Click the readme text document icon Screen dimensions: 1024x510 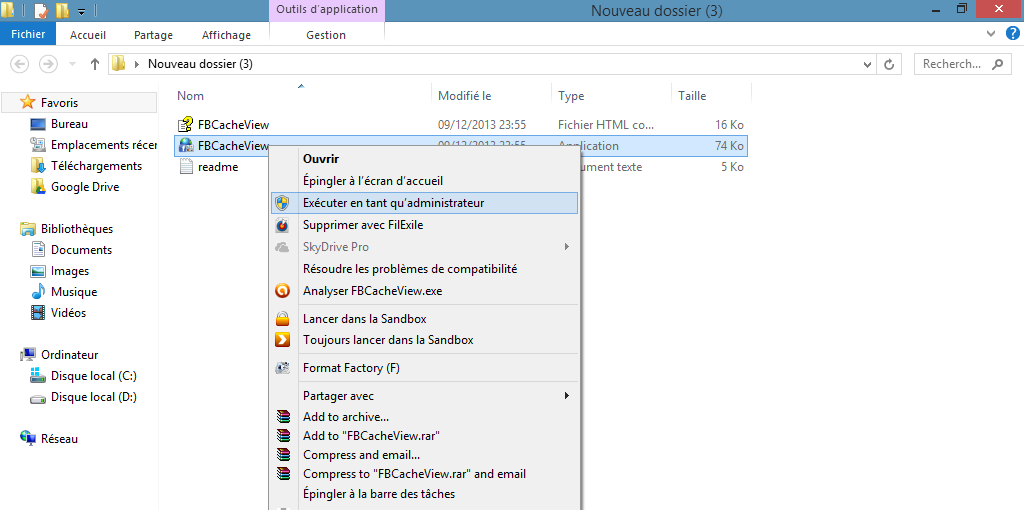(x=185, y=167)
